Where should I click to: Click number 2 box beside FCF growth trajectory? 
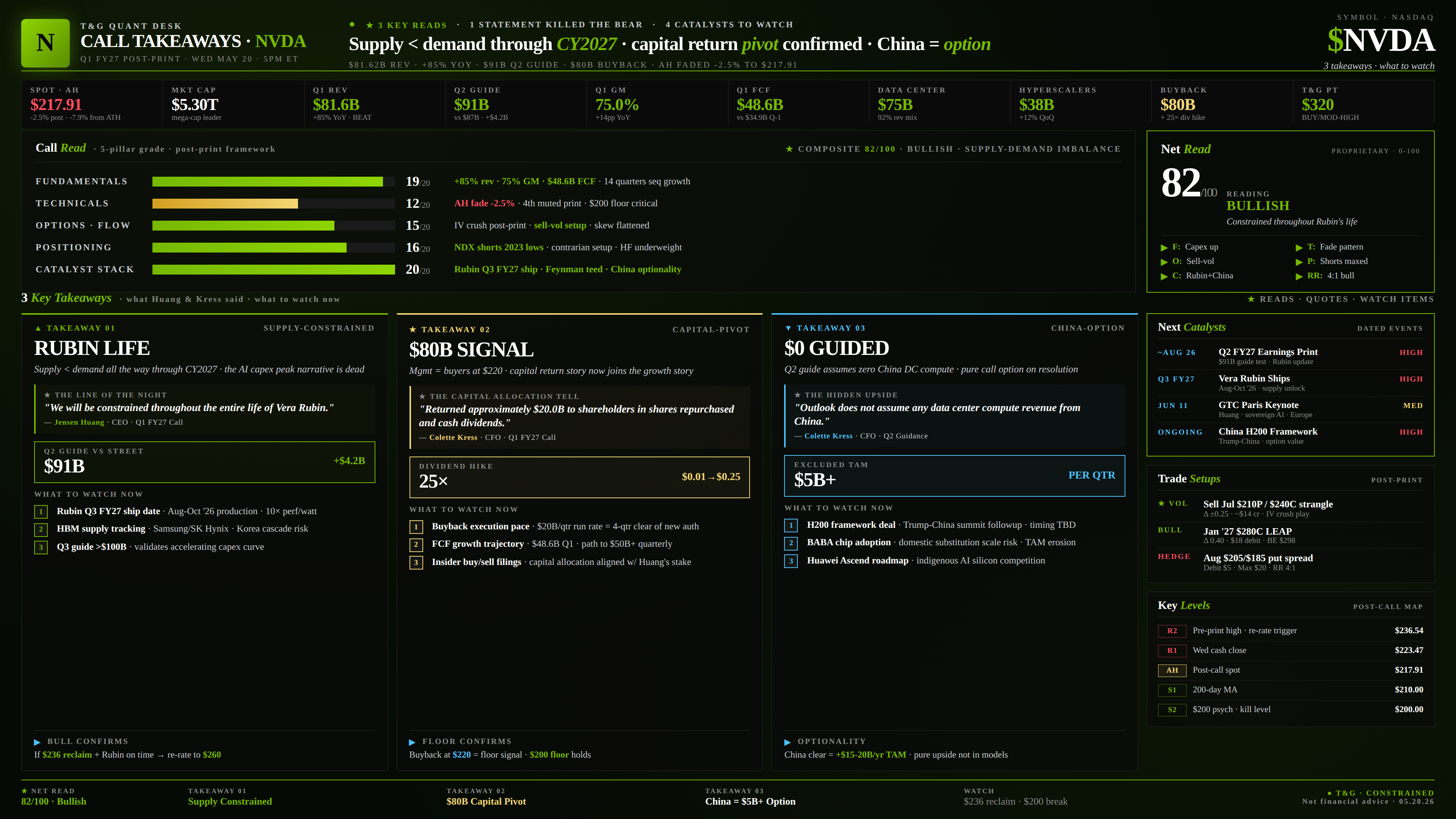click(416, 544)
